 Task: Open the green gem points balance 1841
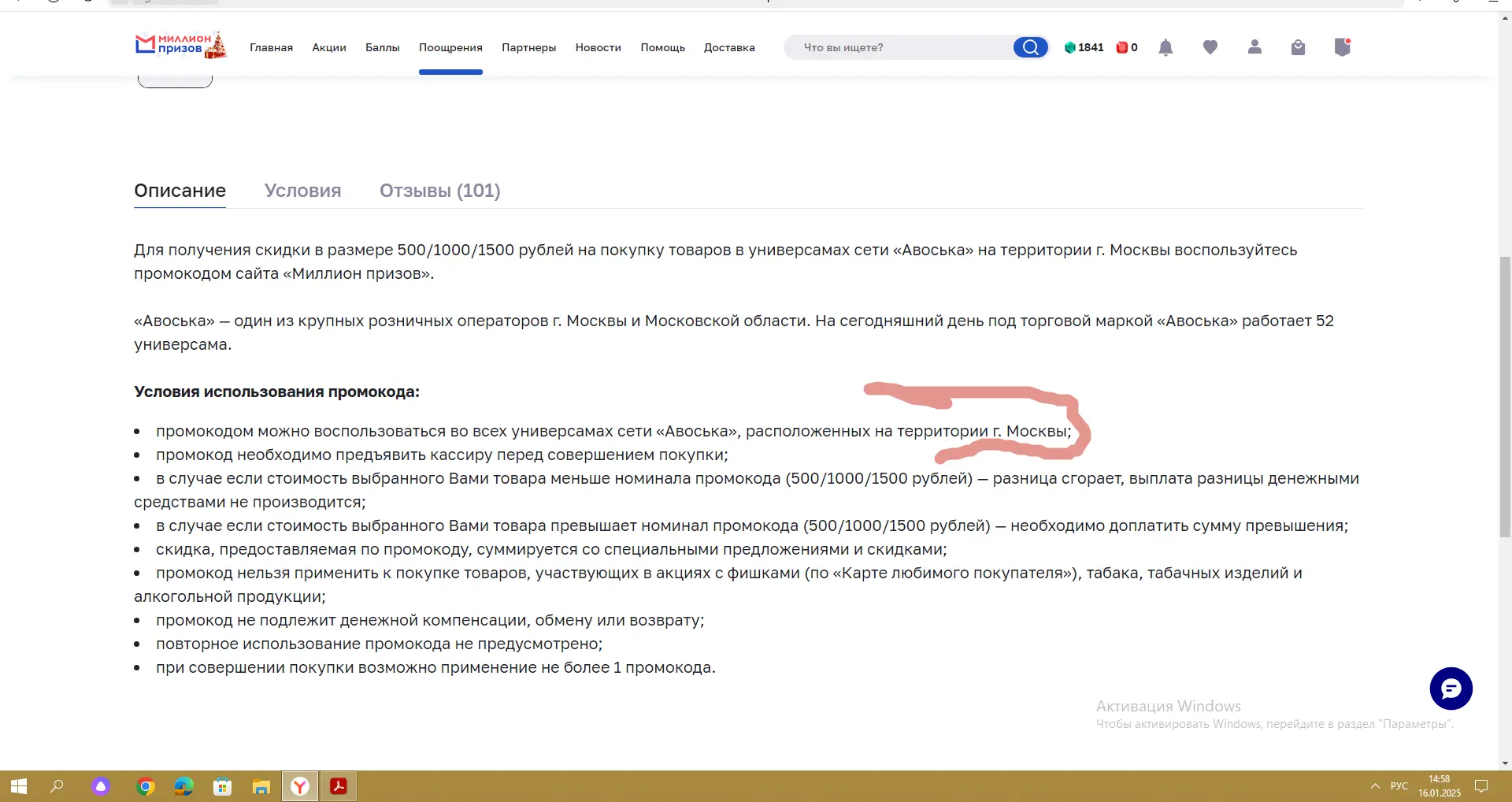(1084, 47)
